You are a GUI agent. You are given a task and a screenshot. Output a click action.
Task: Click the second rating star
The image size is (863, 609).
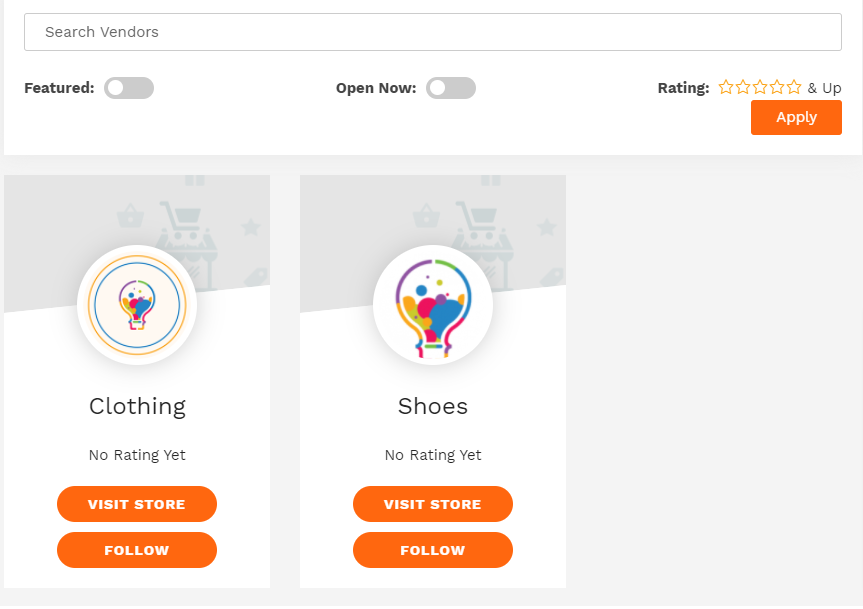click(743, 88)
